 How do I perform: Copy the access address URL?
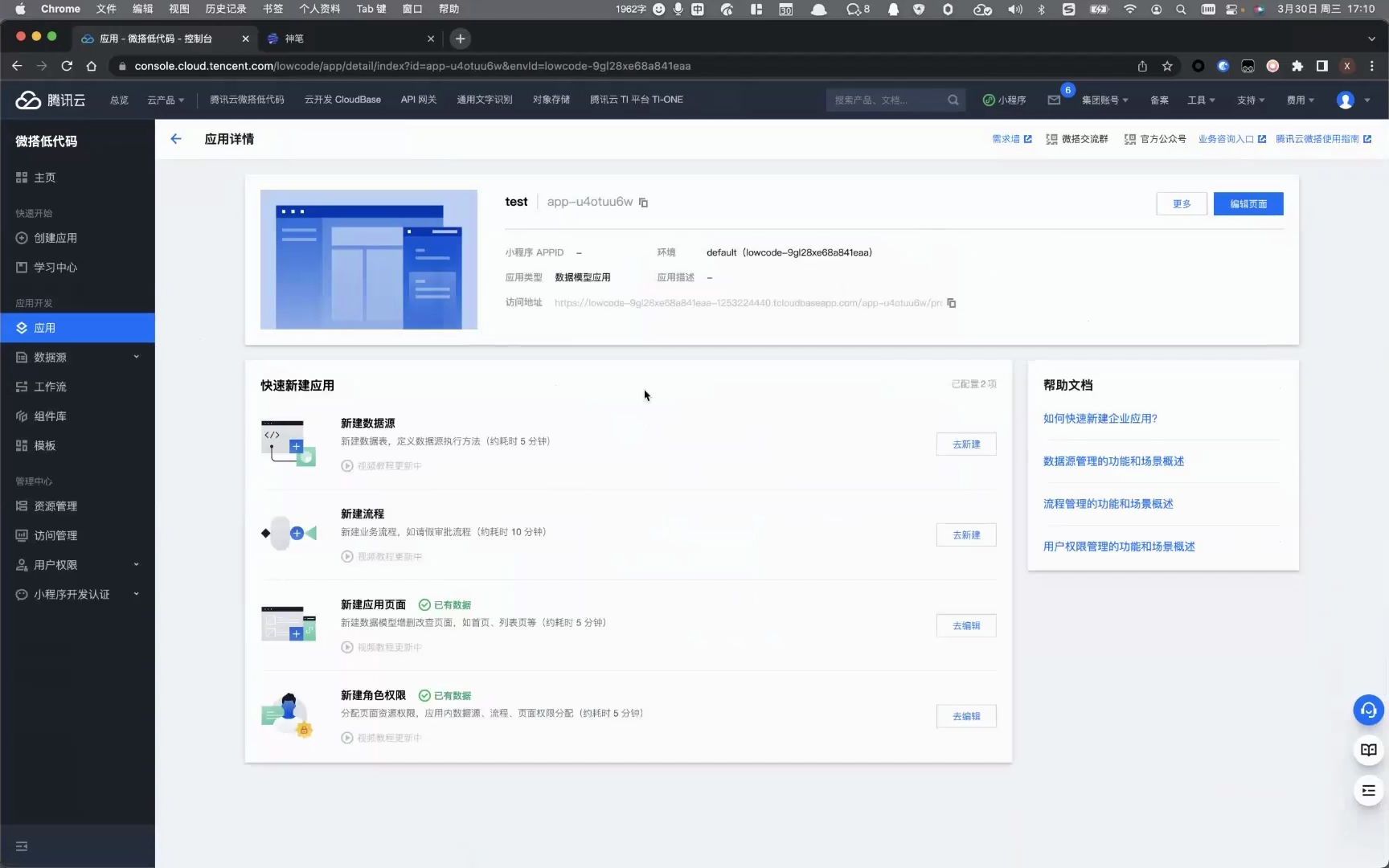coord(952,303)
